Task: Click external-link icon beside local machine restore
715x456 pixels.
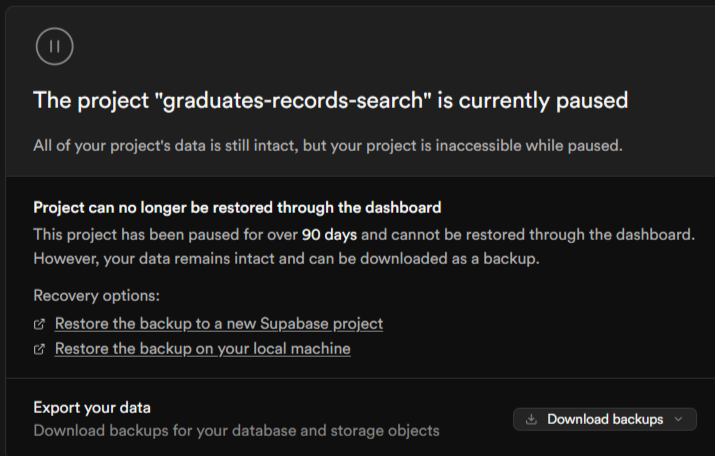Action: click(x=39, y=349)
